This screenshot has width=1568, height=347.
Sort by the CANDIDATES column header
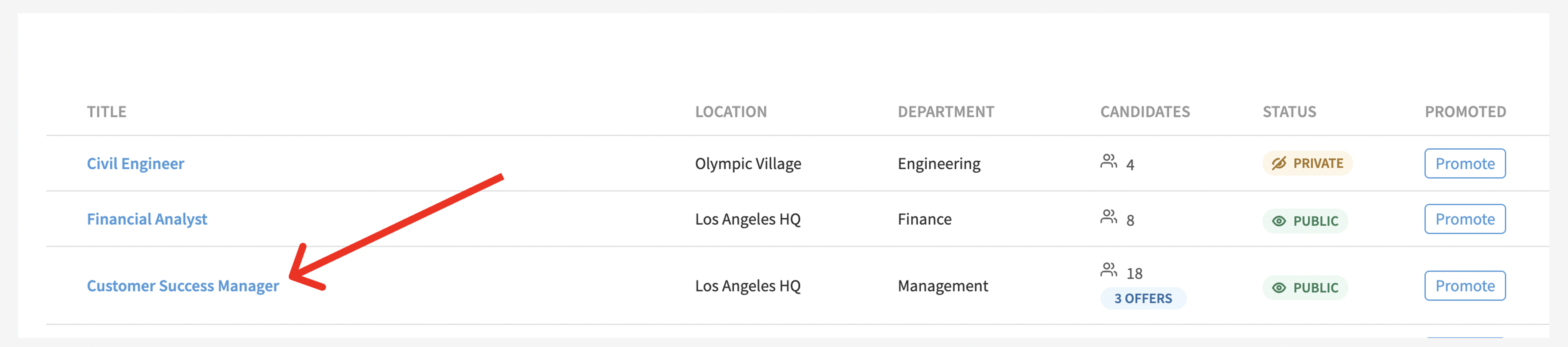[1144, 112]
